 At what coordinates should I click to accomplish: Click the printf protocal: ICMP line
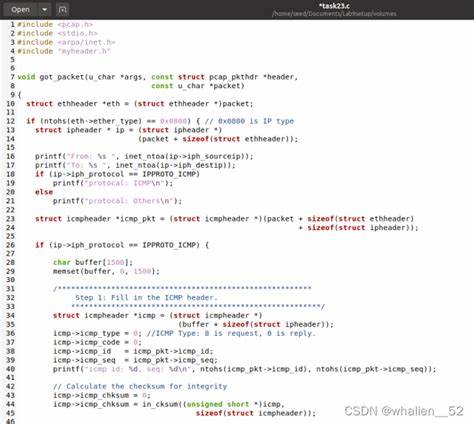point(113,183)
